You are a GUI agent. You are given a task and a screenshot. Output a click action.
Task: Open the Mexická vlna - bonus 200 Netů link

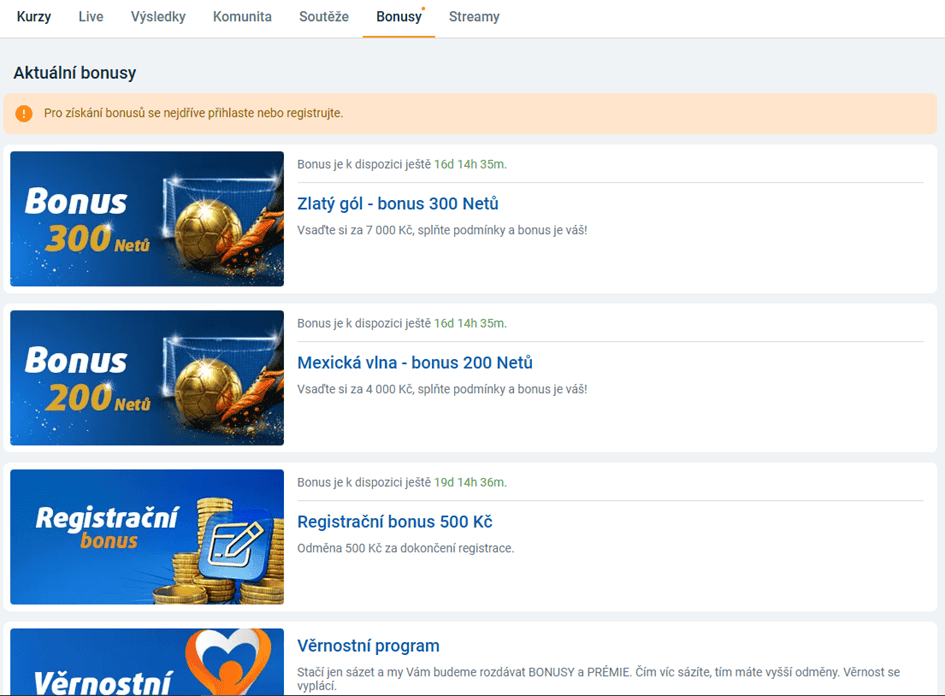[415, 363]
